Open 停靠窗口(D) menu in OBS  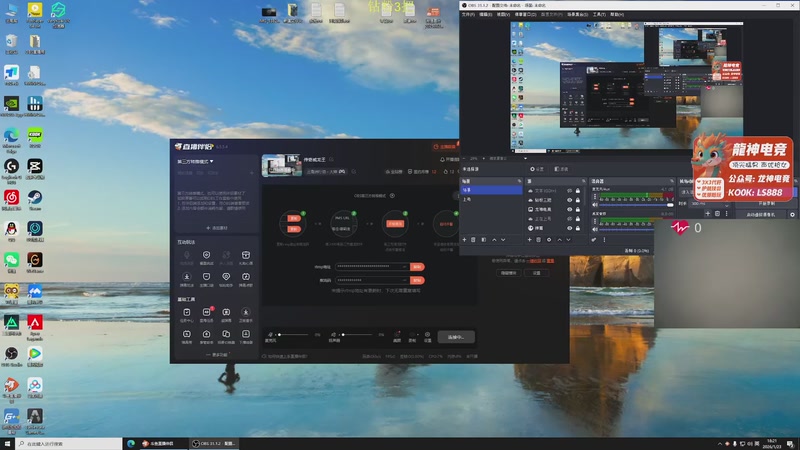coord(526,14)
